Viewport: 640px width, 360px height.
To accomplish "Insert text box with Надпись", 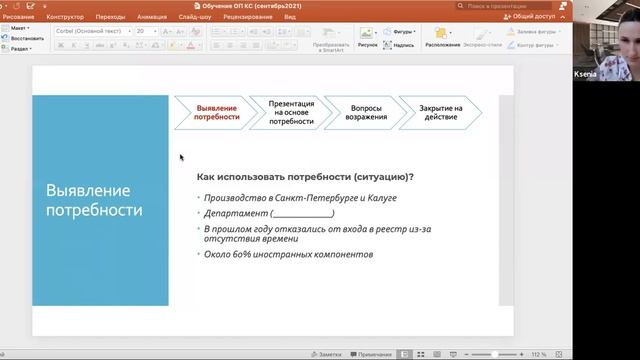I will coord(398,45).
